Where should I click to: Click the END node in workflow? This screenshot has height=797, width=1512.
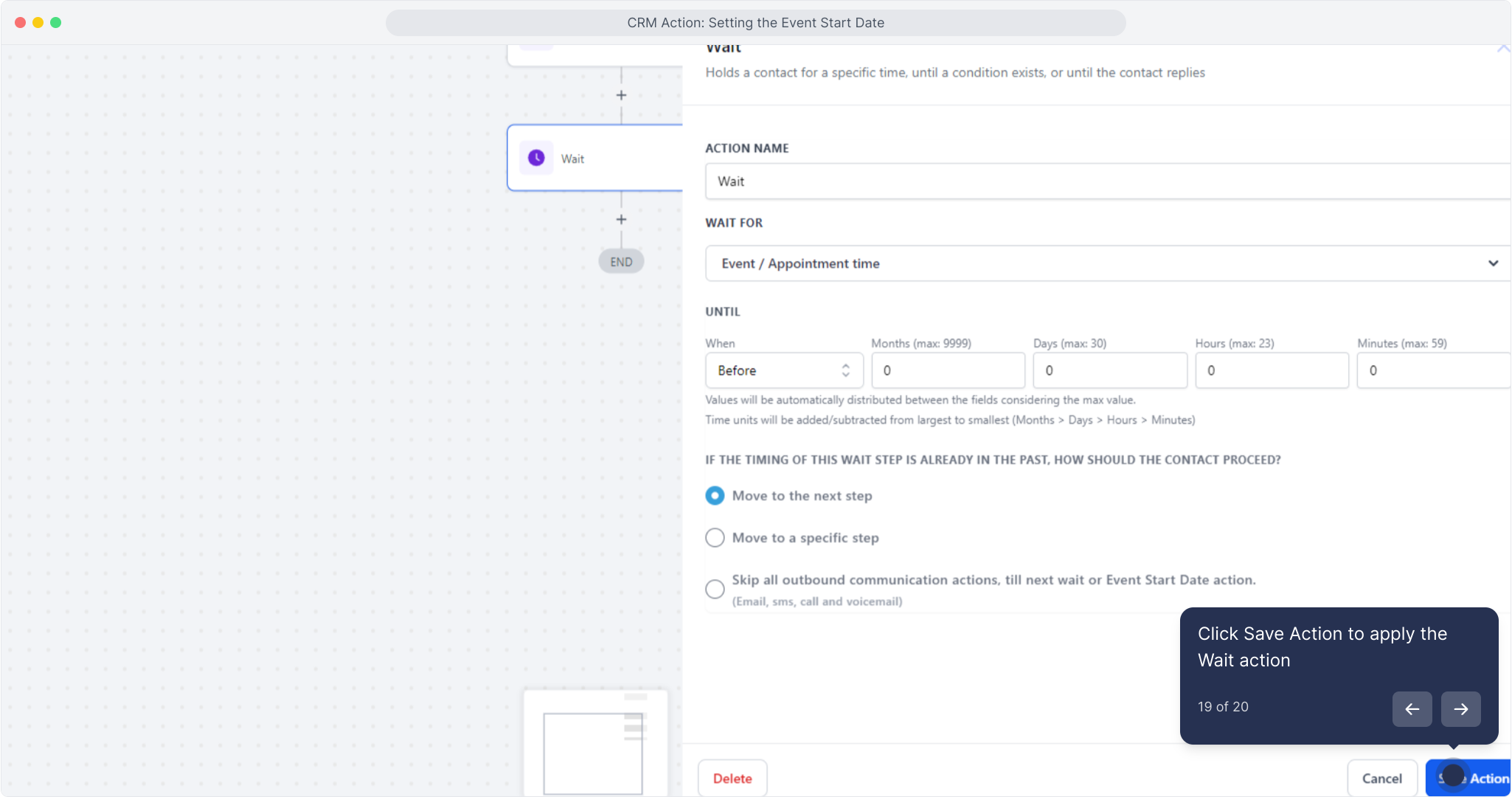point(621,262)
